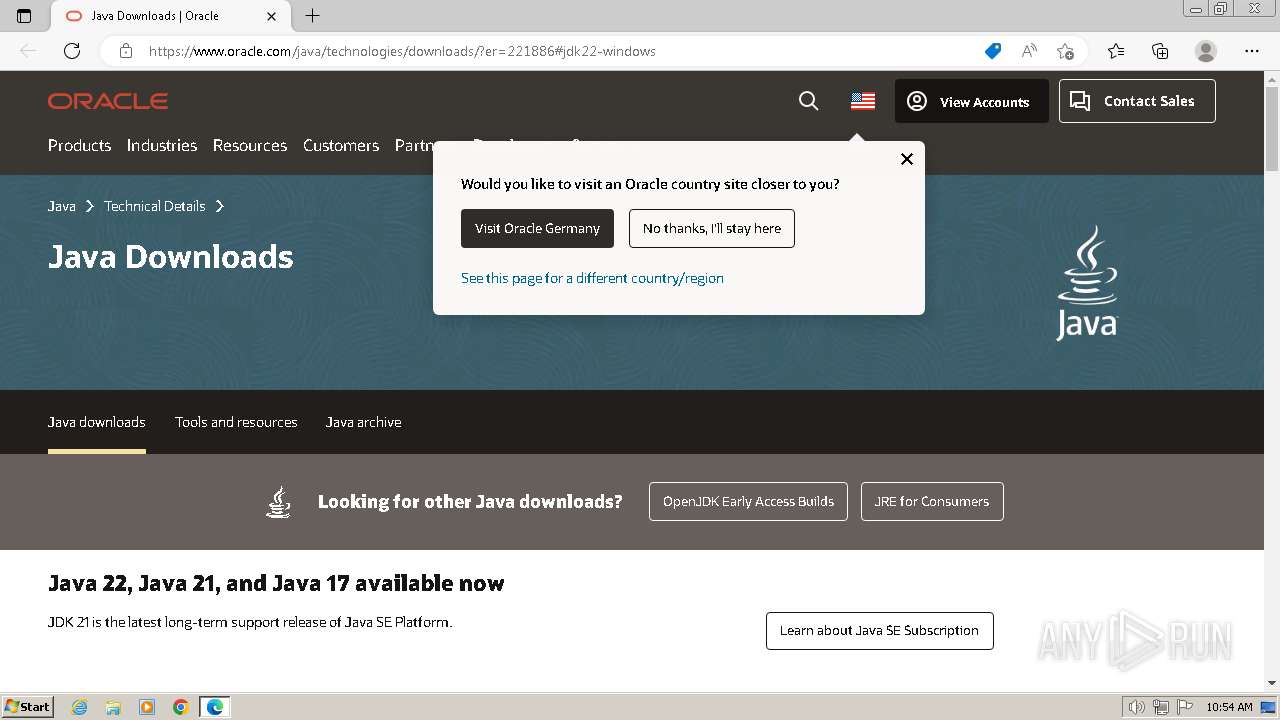Click Java Downloads page heading
The height and width of the screenshot is (720, 1280).
click(x=171, y=257)
